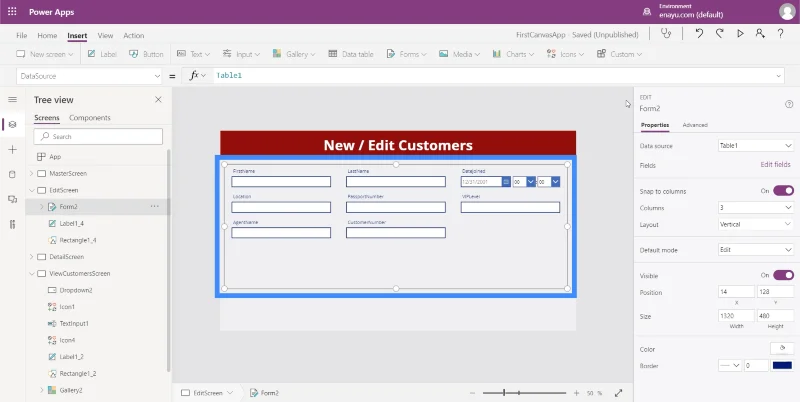Open the Data source Table1 dropdown

tap(755, 146)
